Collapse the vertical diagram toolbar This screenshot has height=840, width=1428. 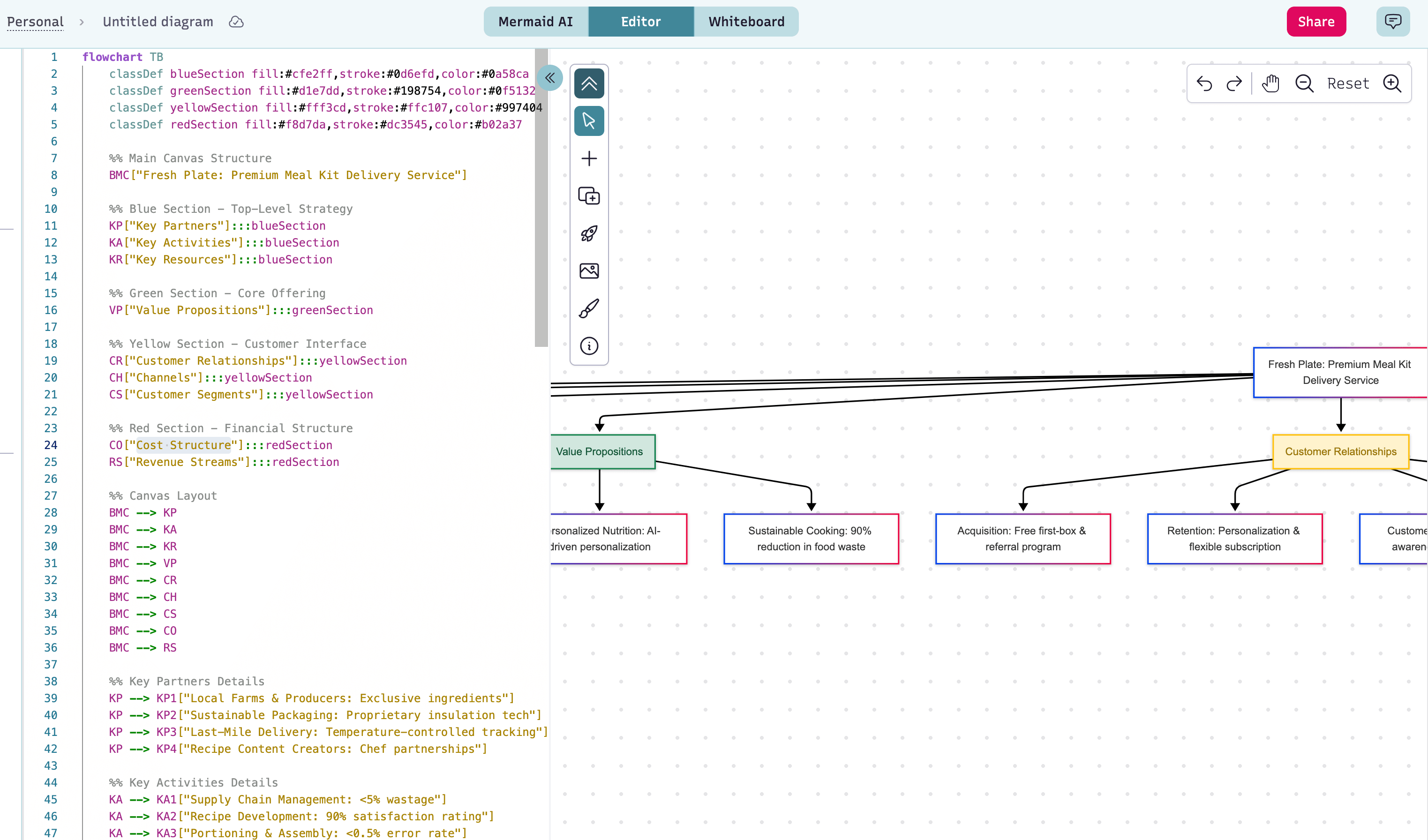[589, 84]
